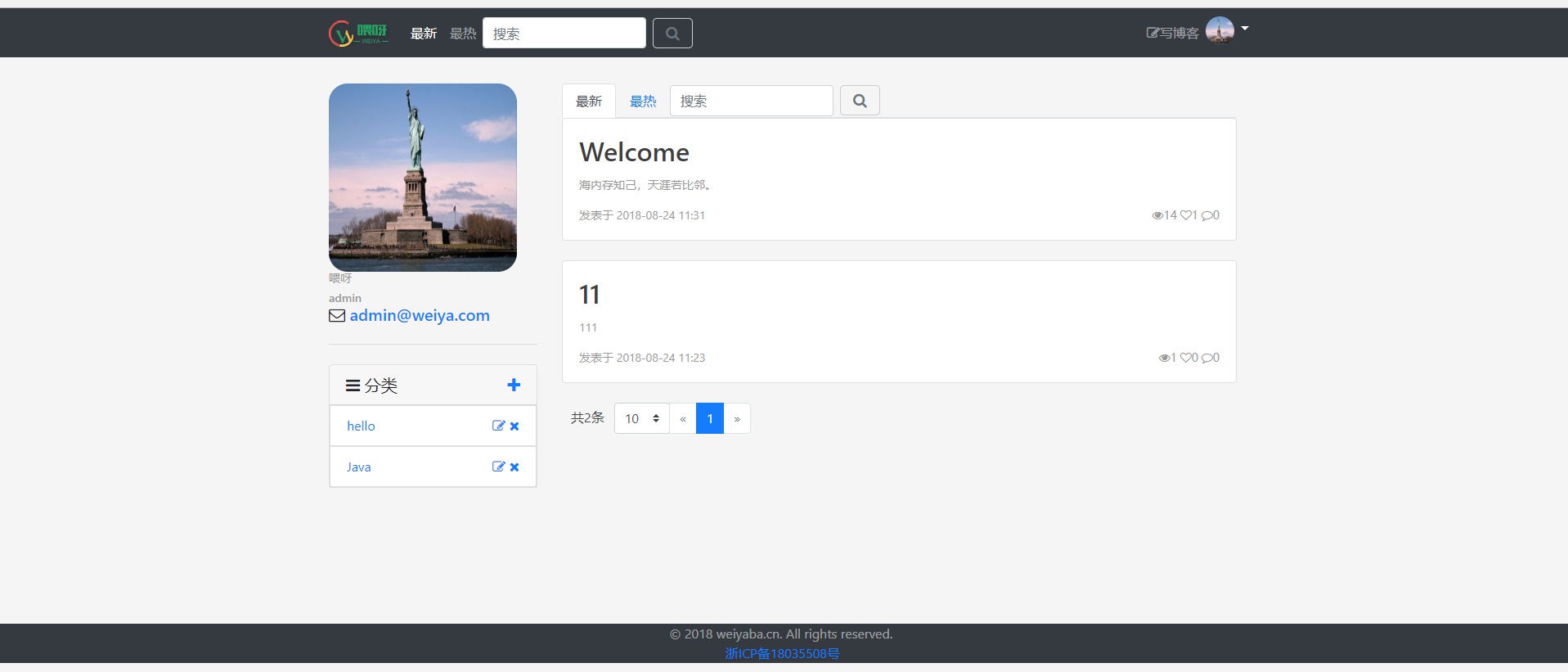Click the blog list search magnifier button
Viewport: 1568px width, 672px height.
point(860,101)
